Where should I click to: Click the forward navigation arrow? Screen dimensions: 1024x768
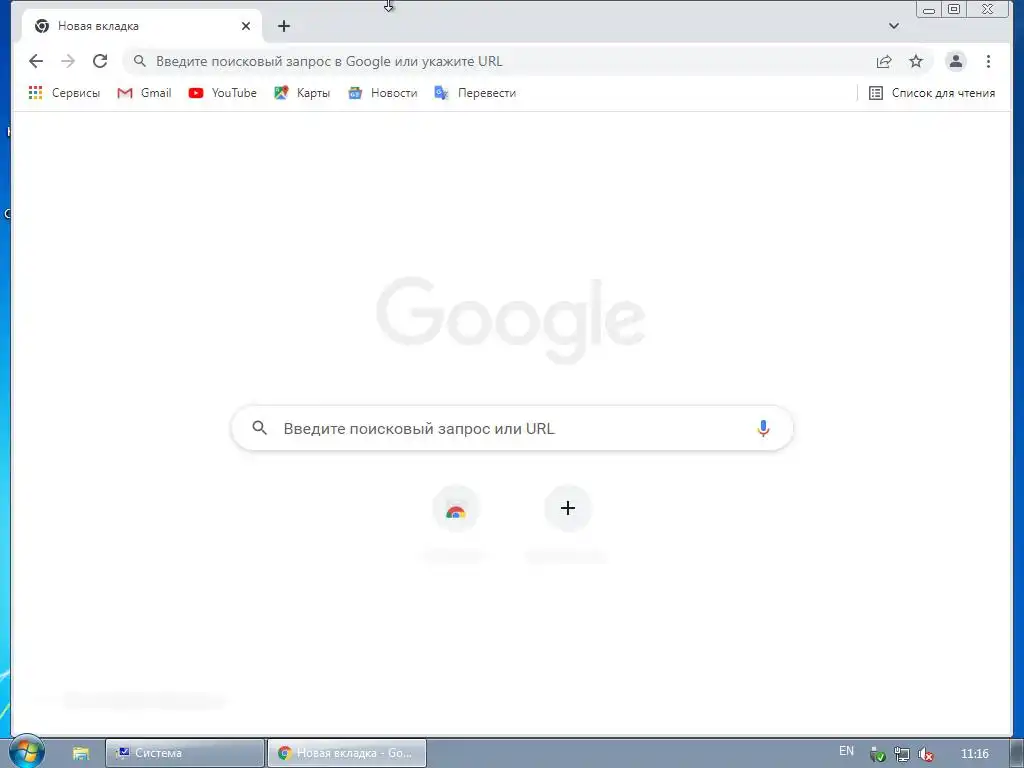(x=68, y=61)
